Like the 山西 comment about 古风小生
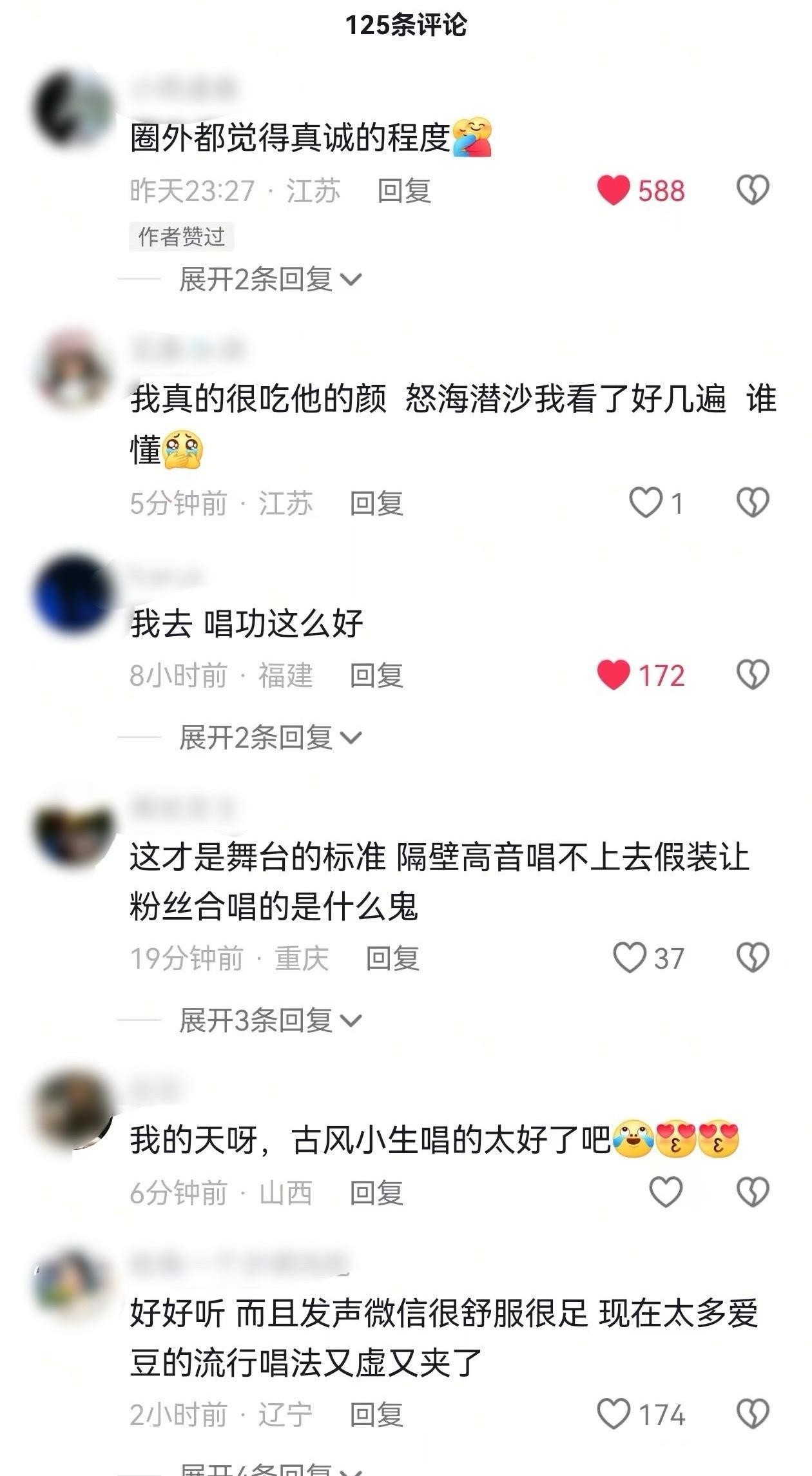This screenshot has width=812, height=1476. (x=666, y=1192)
